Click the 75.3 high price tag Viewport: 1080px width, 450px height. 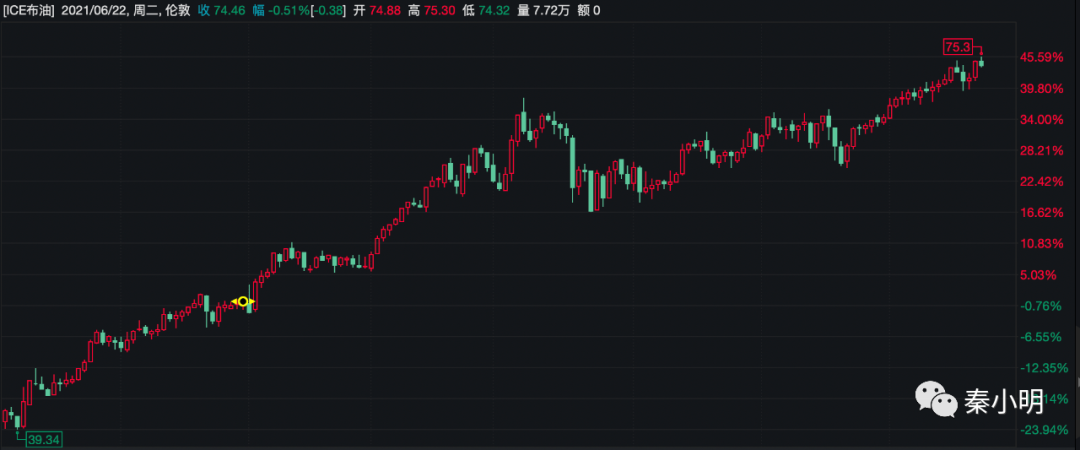click(958, 46)
